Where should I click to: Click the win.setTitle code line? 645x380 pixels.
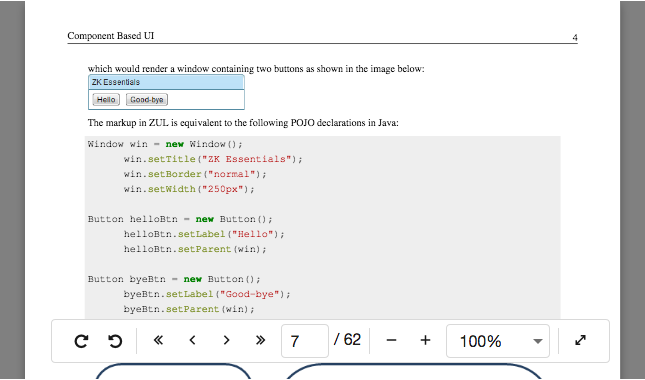(213, 159)
